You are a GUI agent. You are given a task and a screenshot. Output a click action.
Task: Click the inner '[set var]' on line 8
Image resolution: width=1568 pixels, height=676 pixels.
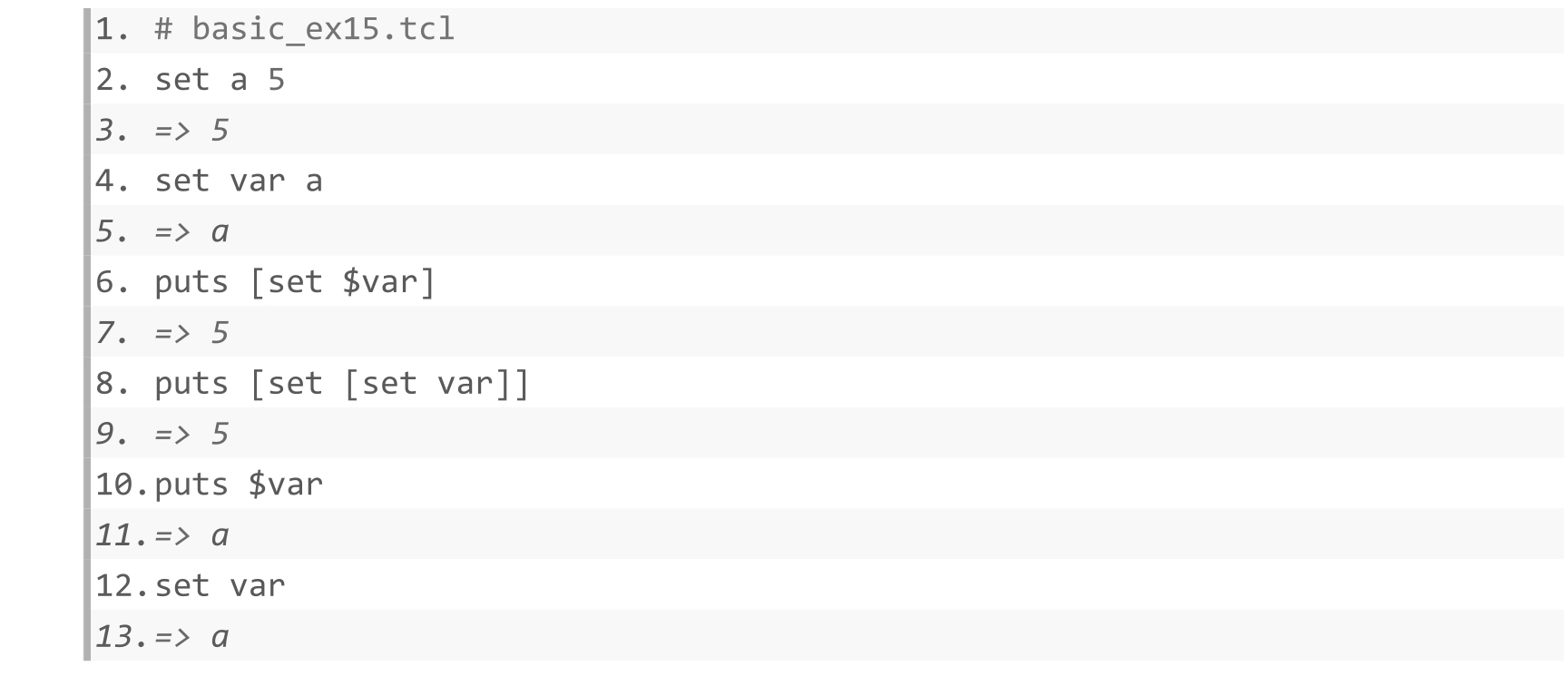point(427,384)
